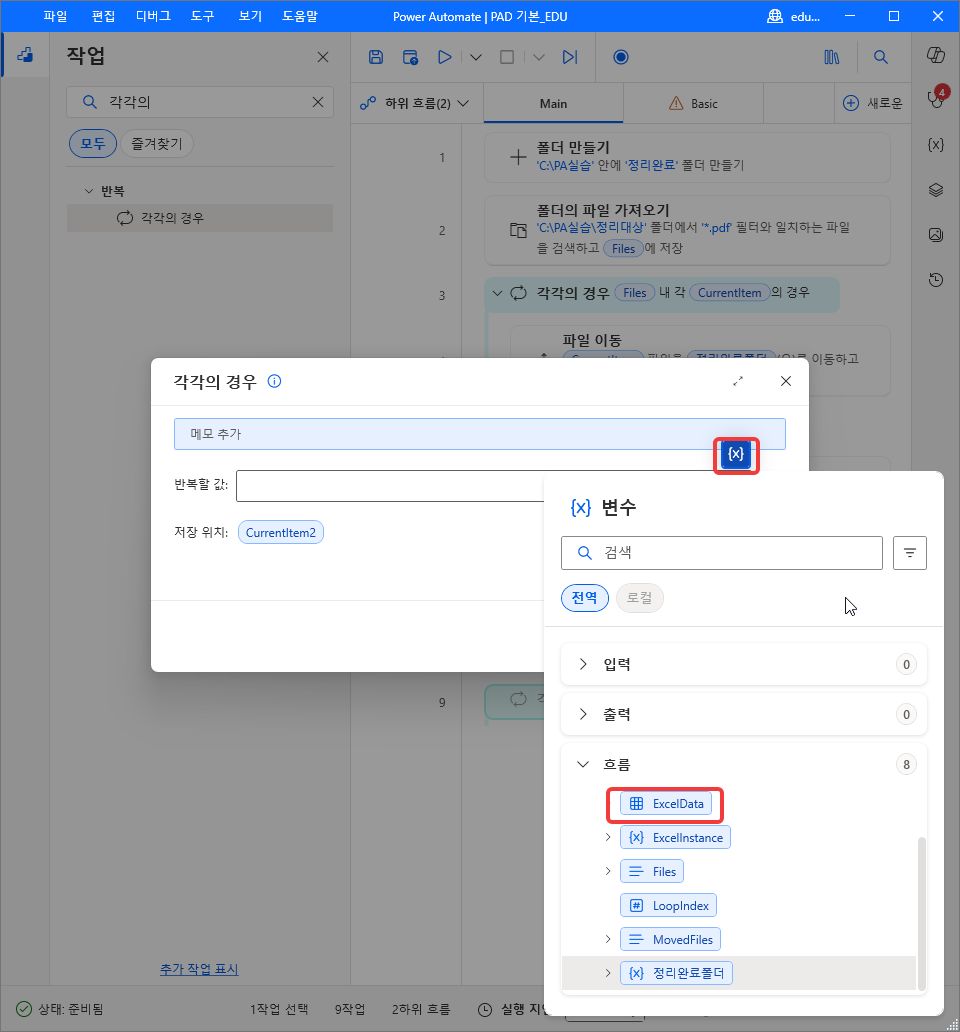Select the 모두 filter pill
This screenshot has width=960, height=1032.
tap(93, 143)
